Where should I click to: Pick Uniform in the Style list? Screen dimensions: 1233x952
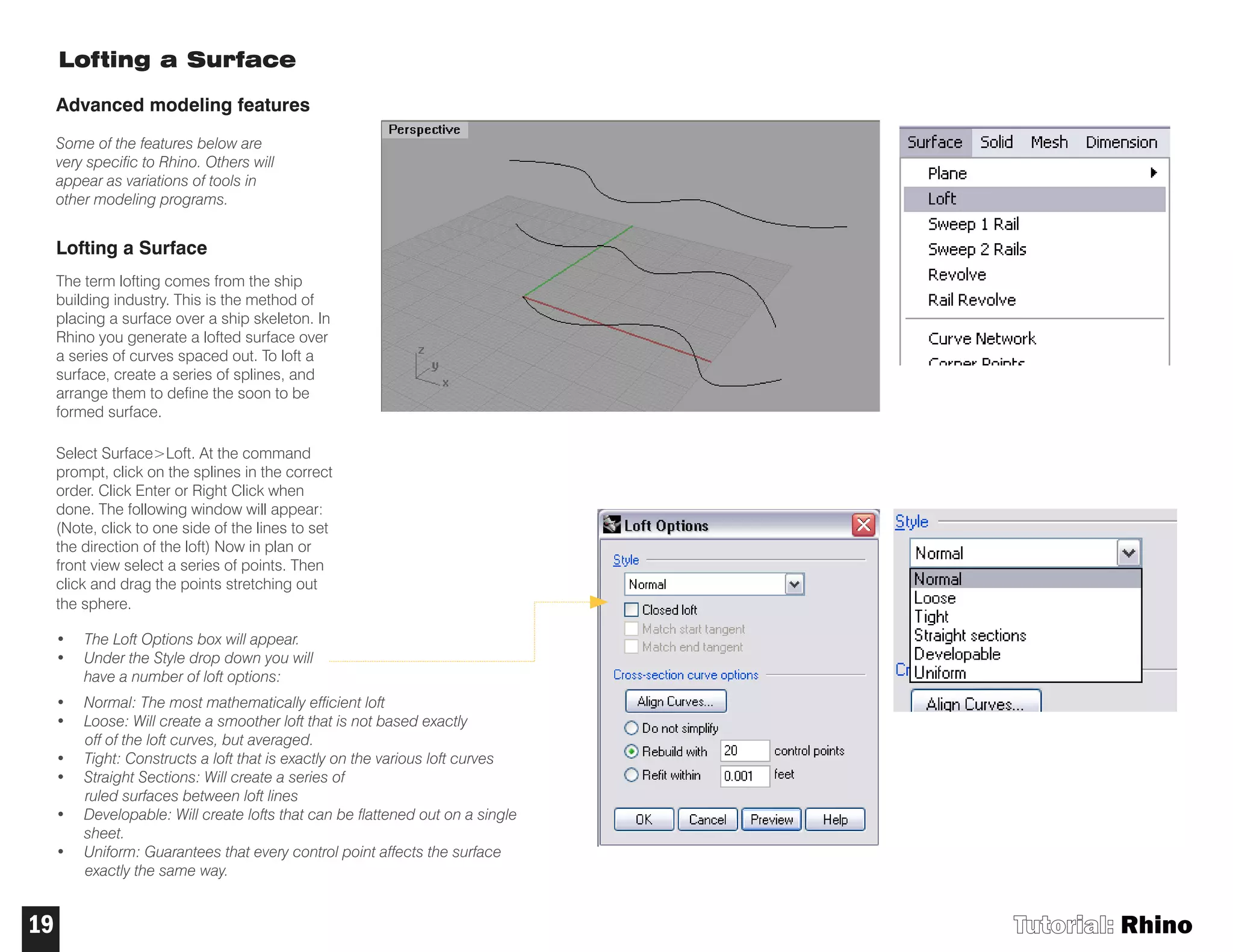[1026, 672]
